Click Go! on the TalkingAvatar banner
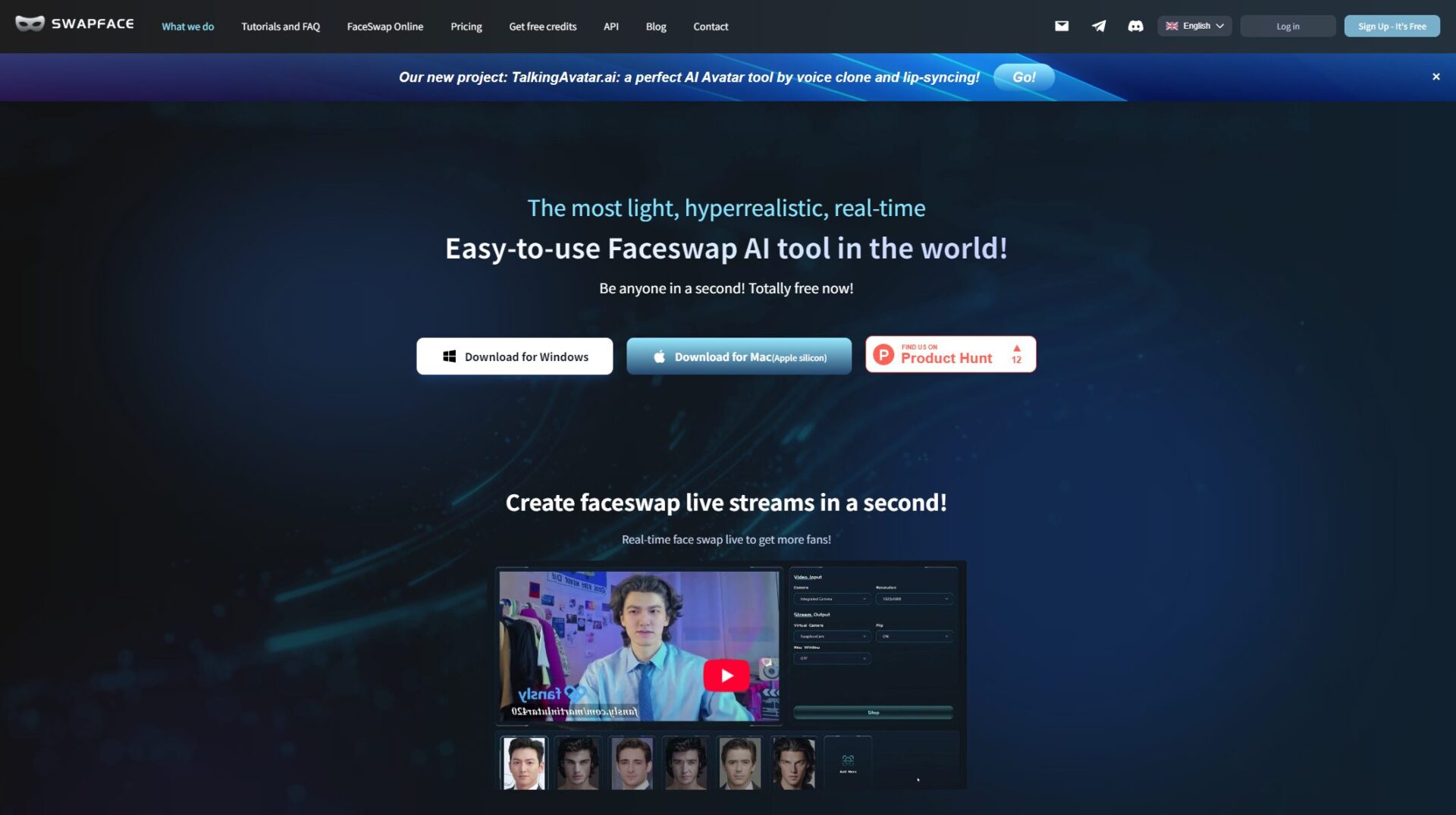This screenshot has height=815, width=1456. pos(1024,77)
